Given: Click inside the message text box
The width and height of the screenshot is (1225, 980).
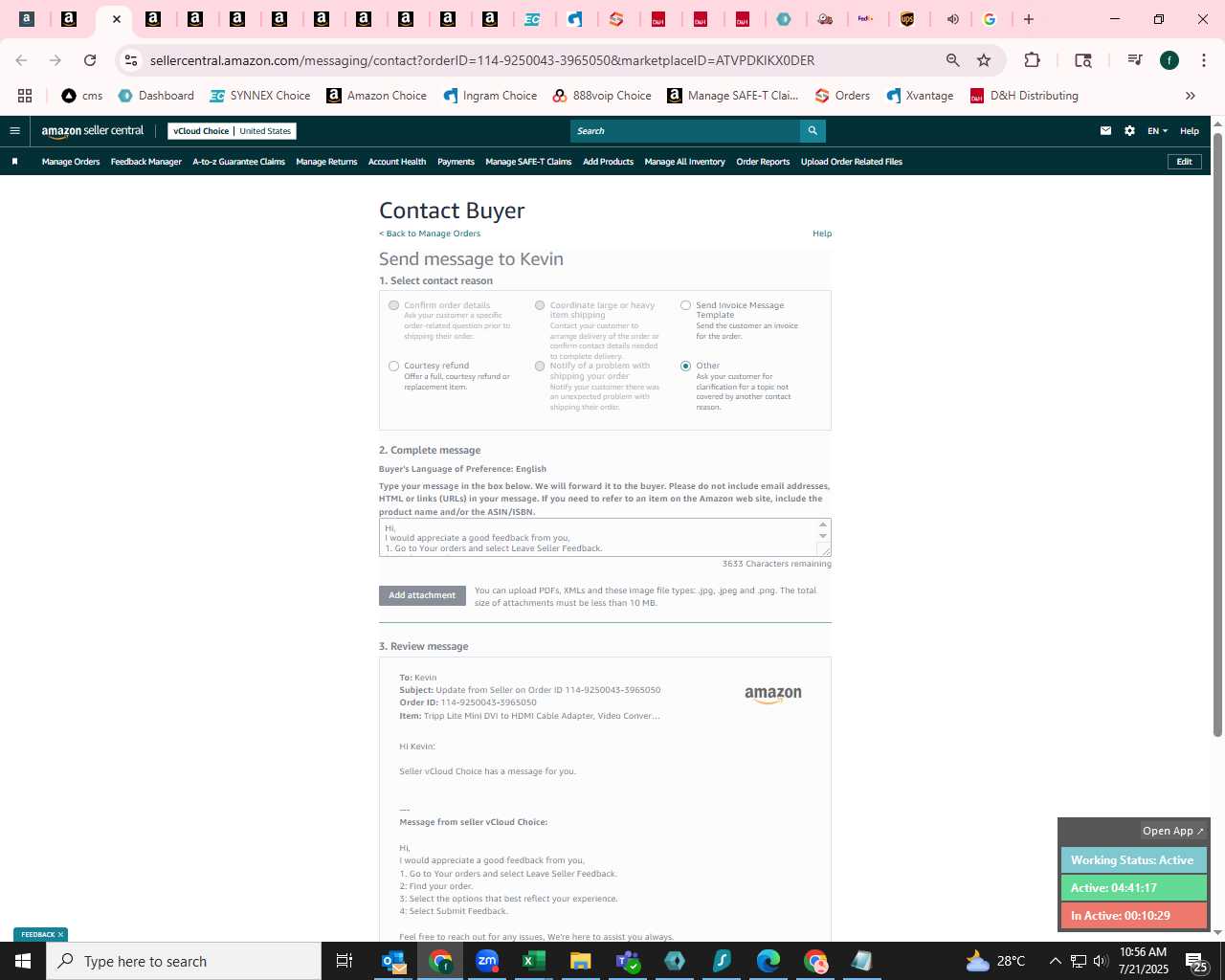Looking at the screenshot, I should click(597, 537).
